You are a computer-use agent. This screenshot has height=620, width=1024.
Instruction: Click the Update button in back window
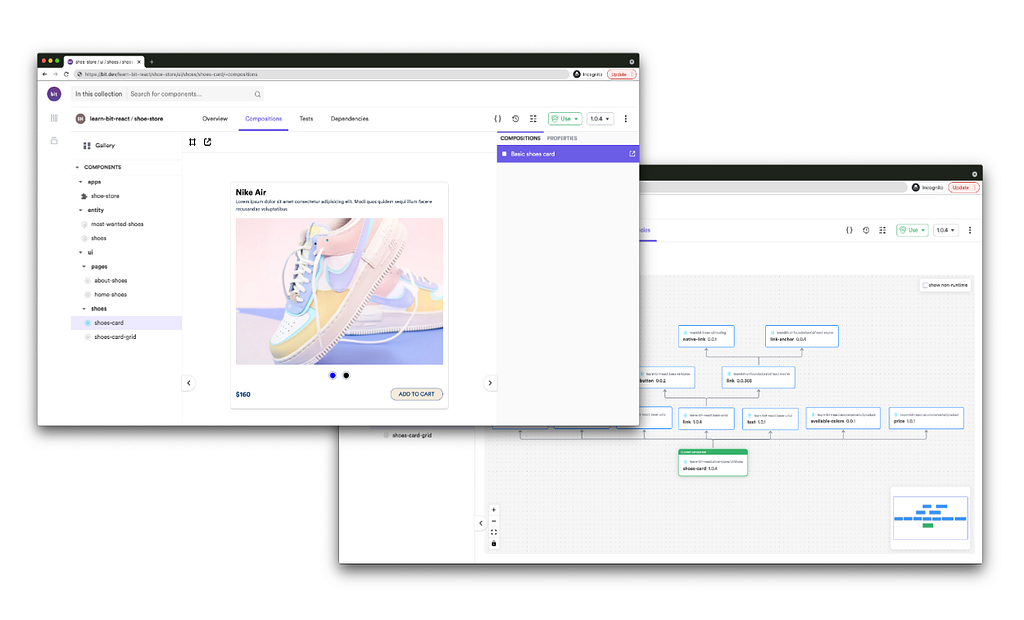963,188
